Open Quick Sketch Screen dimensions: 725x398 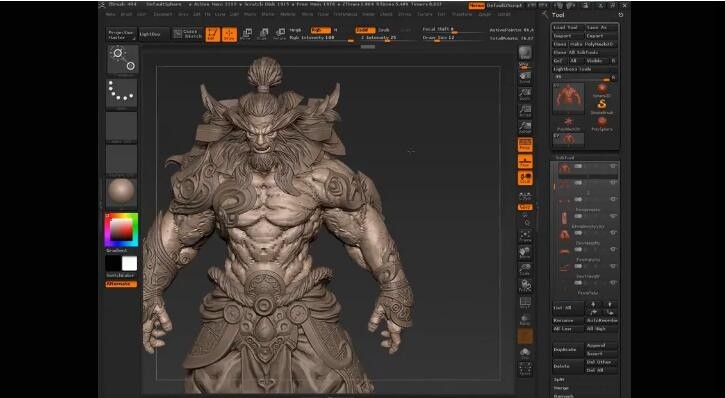pyautogui.click(x=186, y=34)
